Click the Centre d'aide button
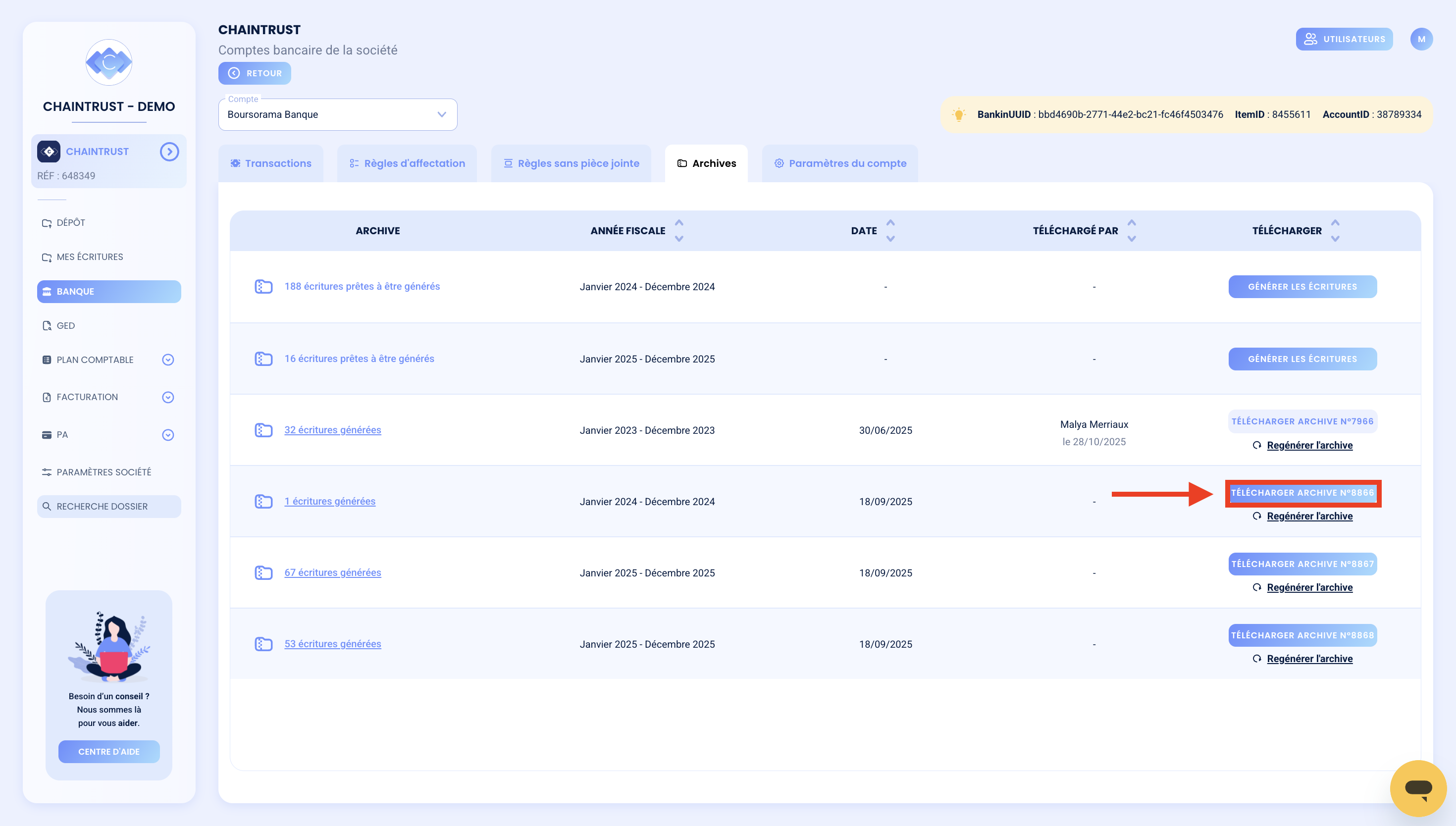Viewport: 1456px width, 826px height. (x=109, y=752)
